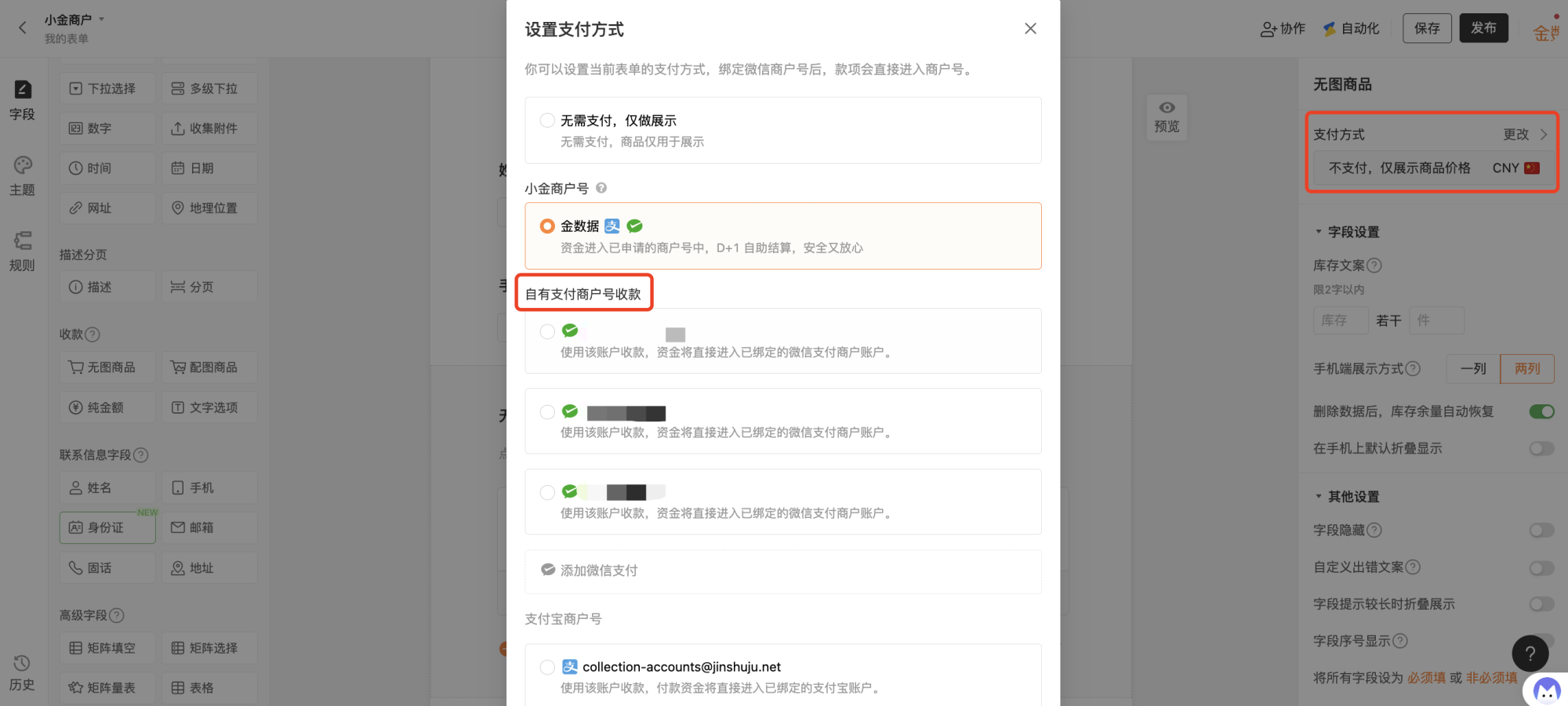Toggle 自定义出错文案 switch
The image size is (1568, 706).
pos(1541,567)
